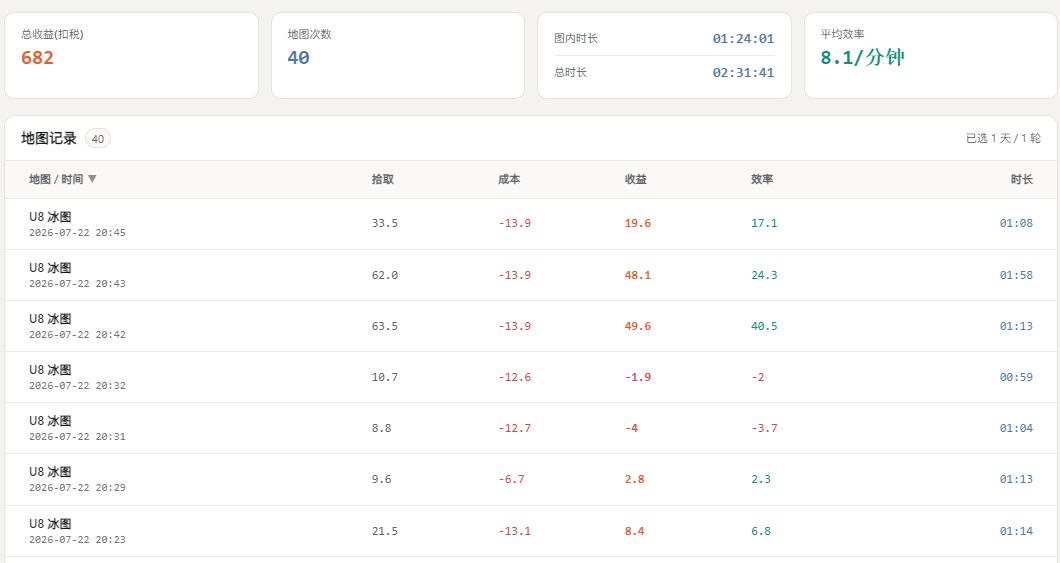Select the map count value 40
1060x563 pixels.
(298, 58)
